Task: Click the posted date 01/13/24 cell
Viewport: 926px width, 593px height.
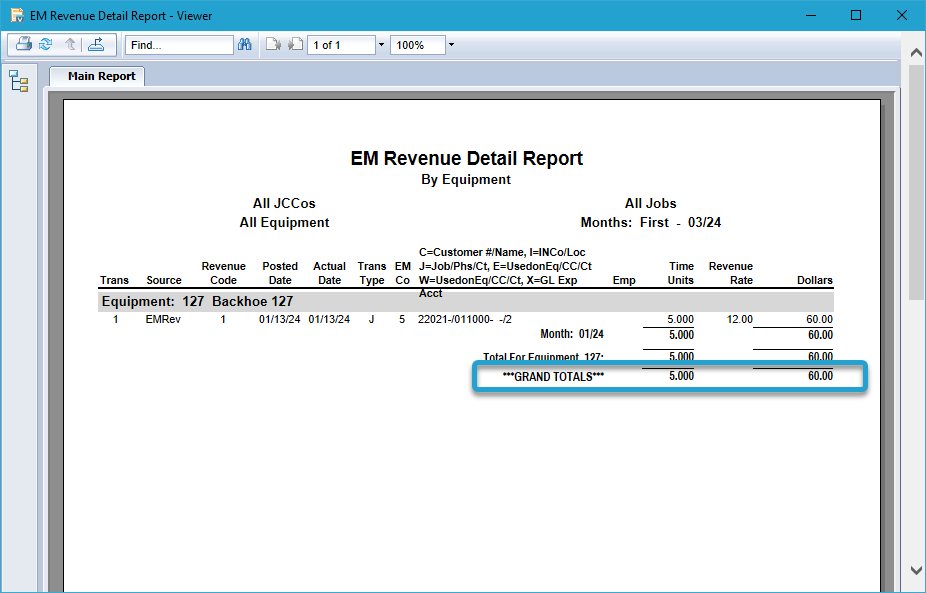Action: click(x=279, y=320)
